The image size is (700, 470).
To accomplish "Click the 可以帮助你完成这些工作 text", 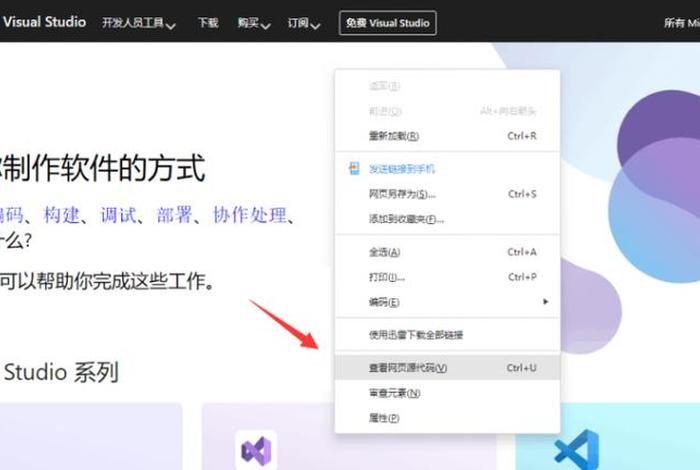I will pyautogui.click(x=107, y=281).
